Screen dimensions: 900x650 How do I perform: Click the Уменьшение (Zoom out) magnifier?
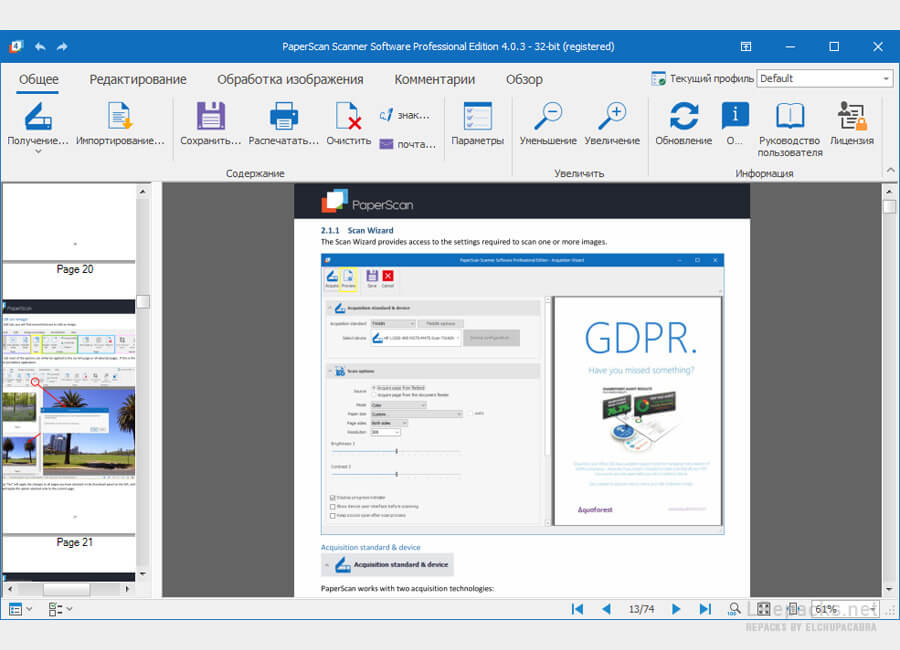pos(548,117)
